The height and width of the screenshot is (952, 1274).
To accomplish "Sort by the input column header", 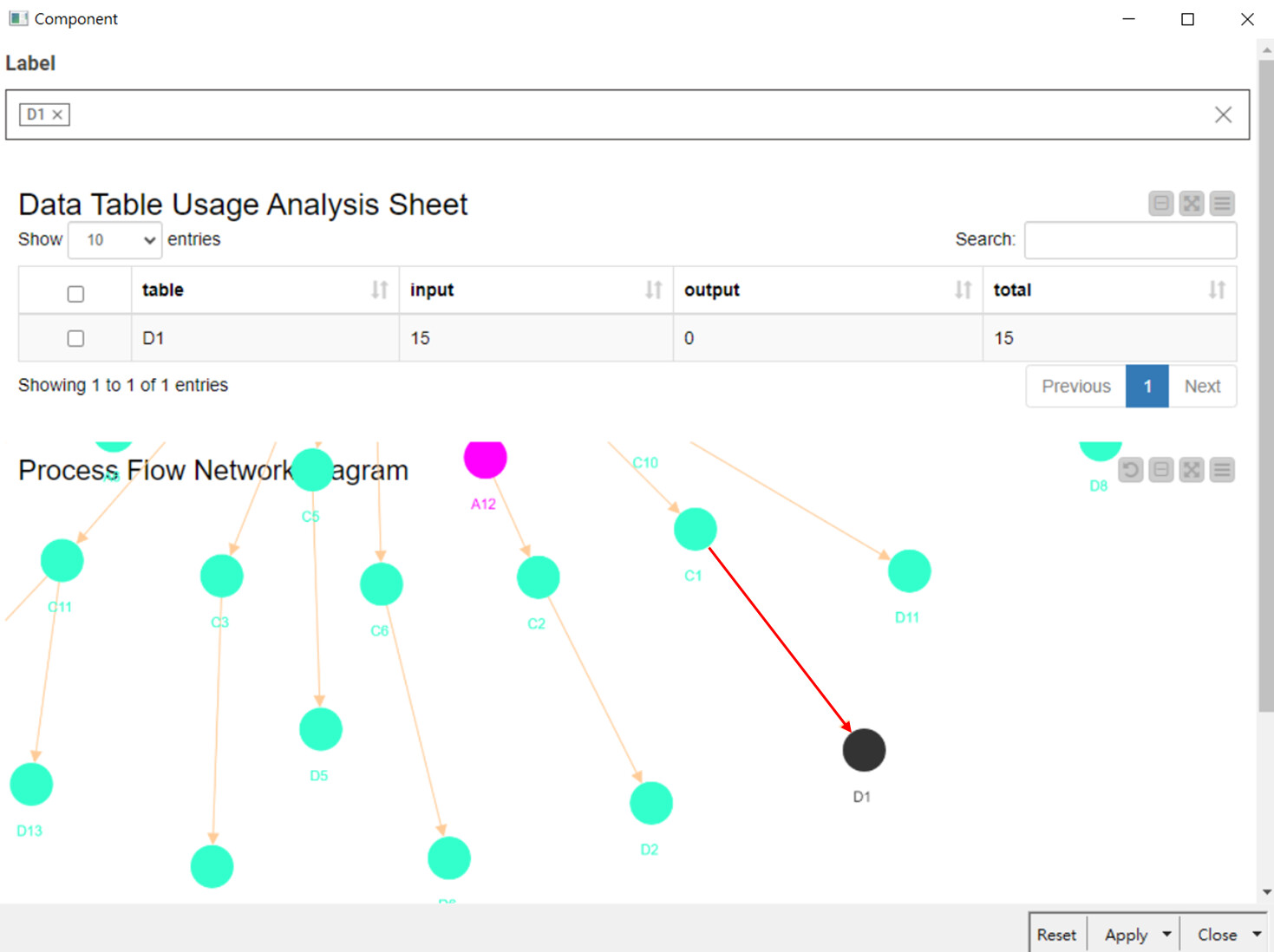I will point(535,290).
